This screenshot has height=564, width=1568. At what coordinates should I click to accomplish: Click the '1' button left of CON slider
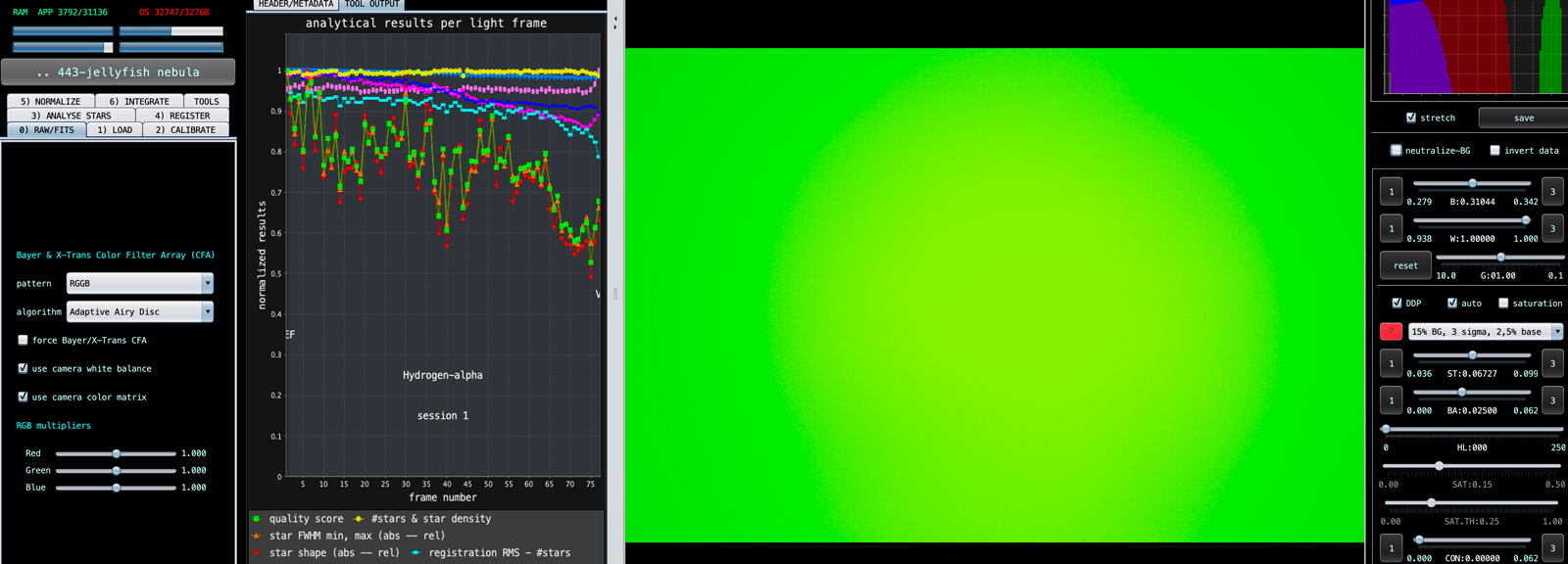pos(1392,548)
